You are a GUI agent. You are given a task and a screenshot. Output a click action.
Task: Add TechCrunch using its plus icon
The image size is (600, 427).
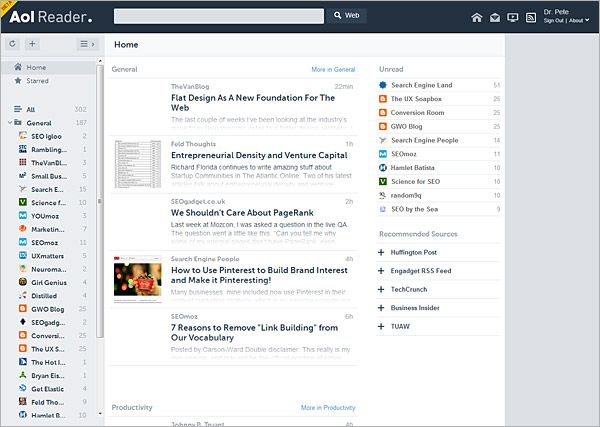coord(381,289)
